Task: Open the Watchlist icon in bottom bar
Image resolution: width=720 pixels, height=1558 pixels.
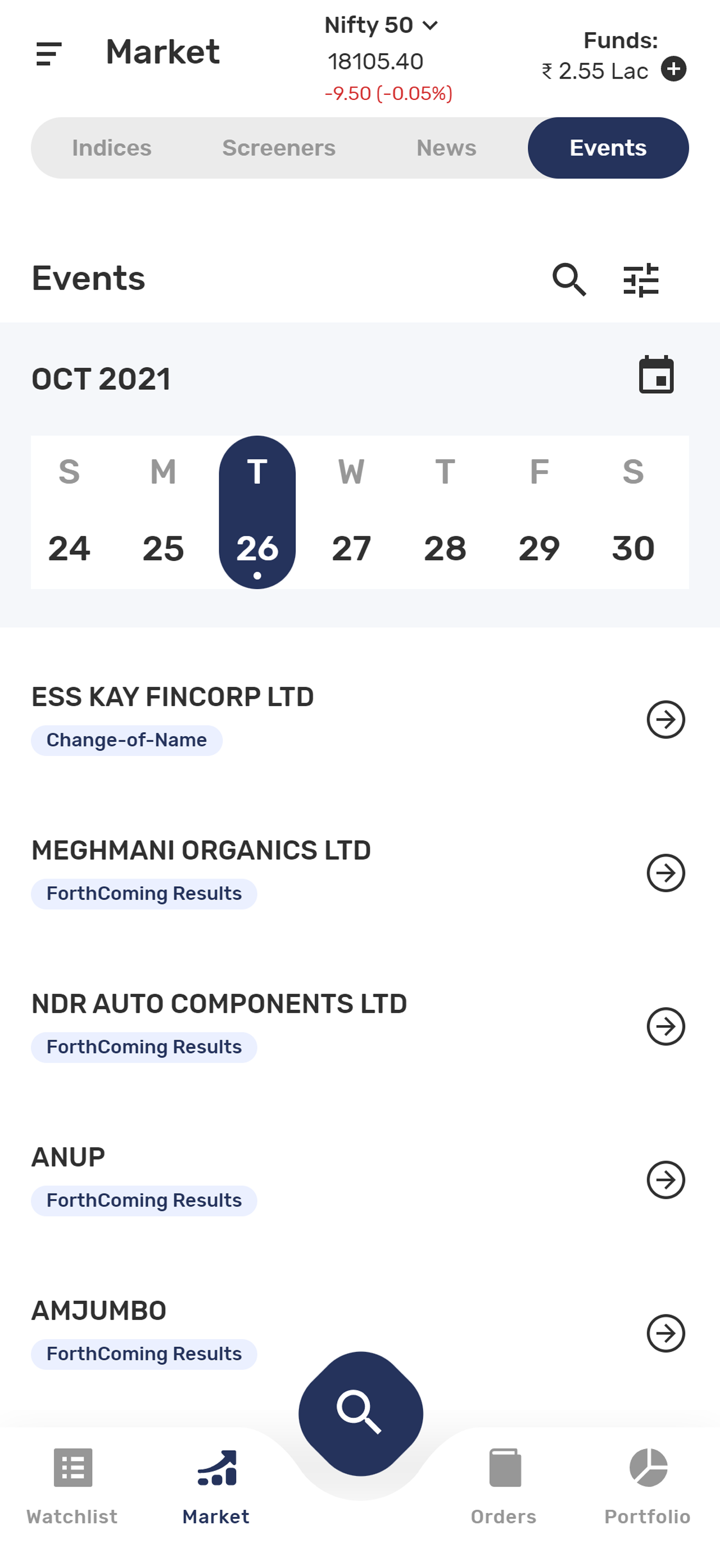Action: pyautogui.click(x=72, y=1468)
